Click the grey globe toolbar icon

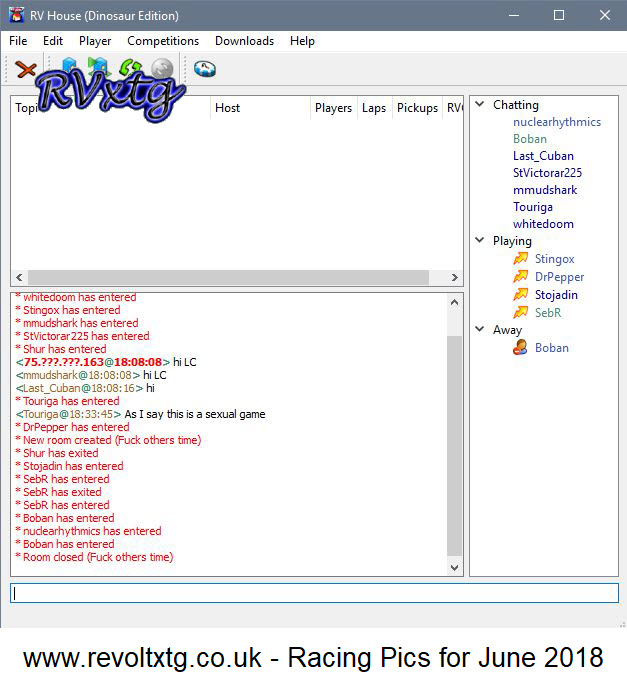point(162,68)
